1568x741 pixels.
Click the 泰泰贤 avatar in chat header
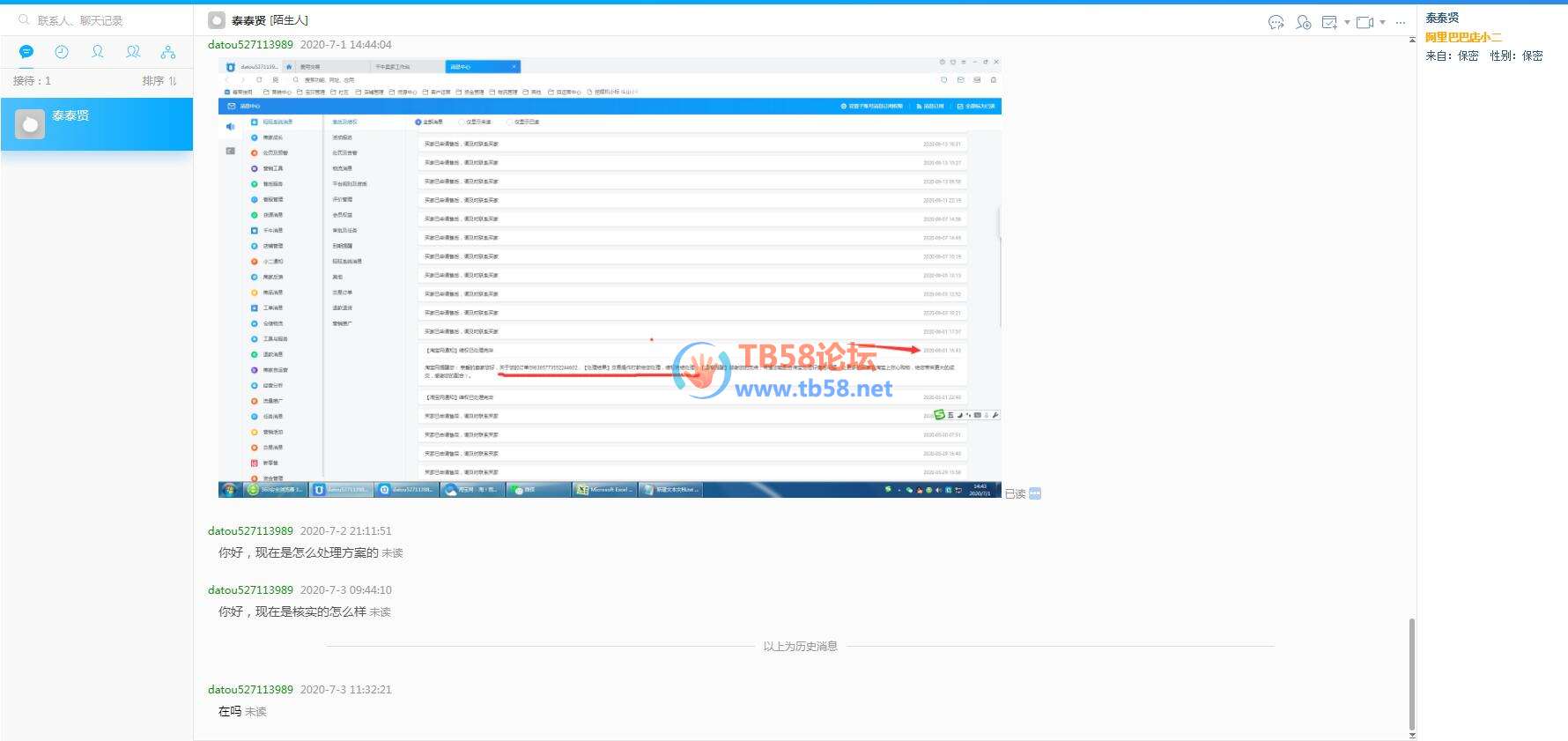(x=217, y=20)
